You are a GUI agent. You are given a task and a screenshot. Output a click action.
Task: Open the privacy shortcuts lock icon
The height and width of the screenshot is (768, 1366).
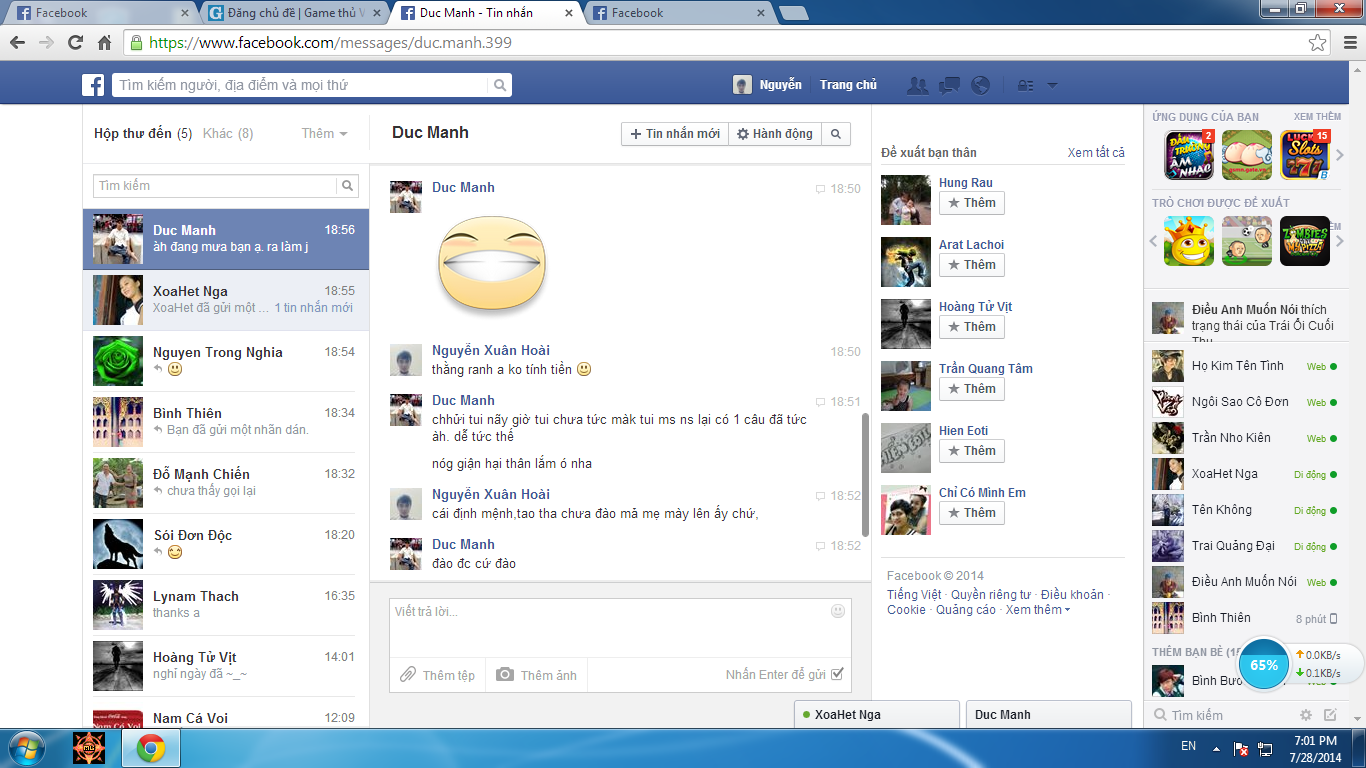coord(1025,86)
